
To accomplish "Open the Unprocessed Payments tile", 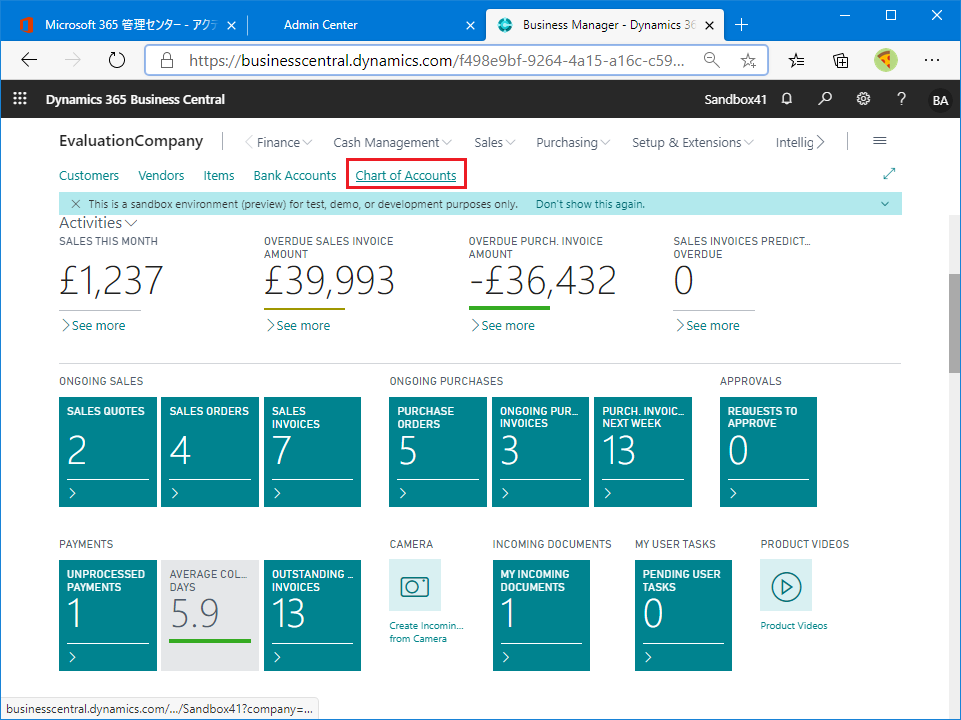I will pos(108,615).
